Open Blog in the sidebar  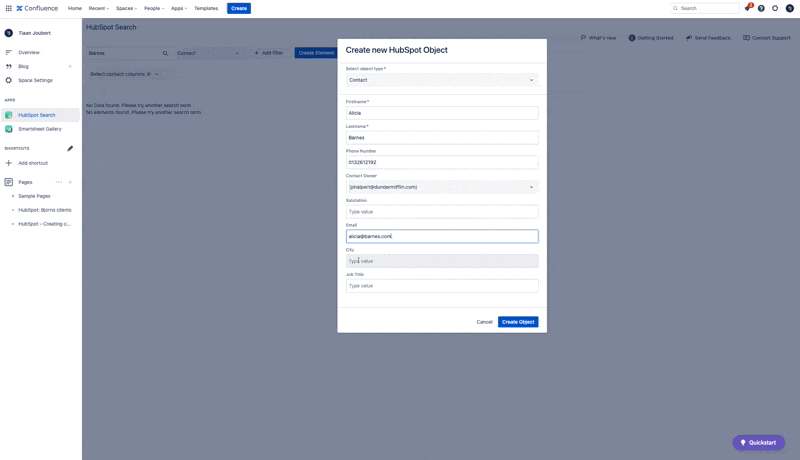click(x=23, y=66)
